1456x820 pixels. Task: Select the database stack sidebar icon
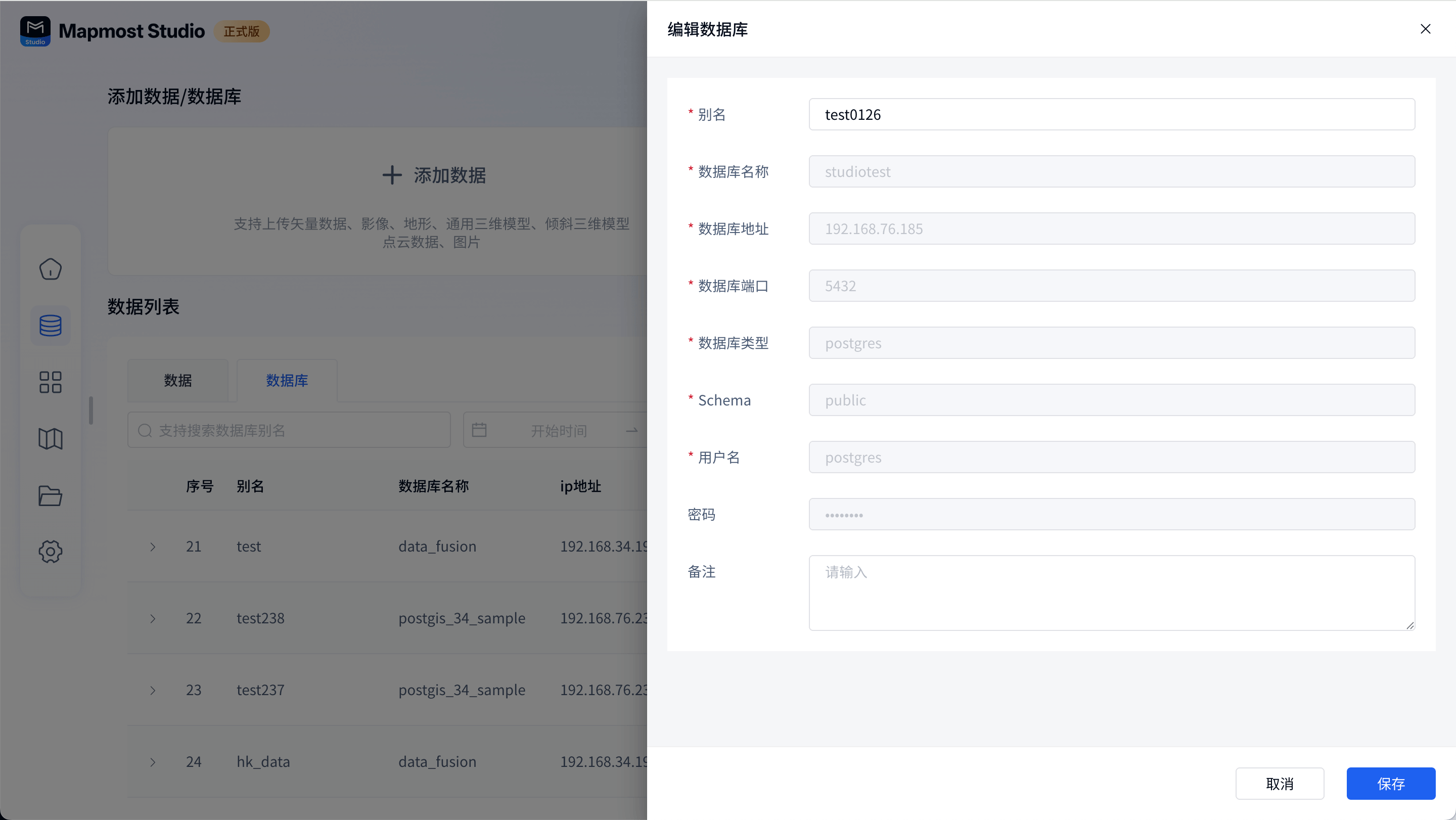pos(51,326)
